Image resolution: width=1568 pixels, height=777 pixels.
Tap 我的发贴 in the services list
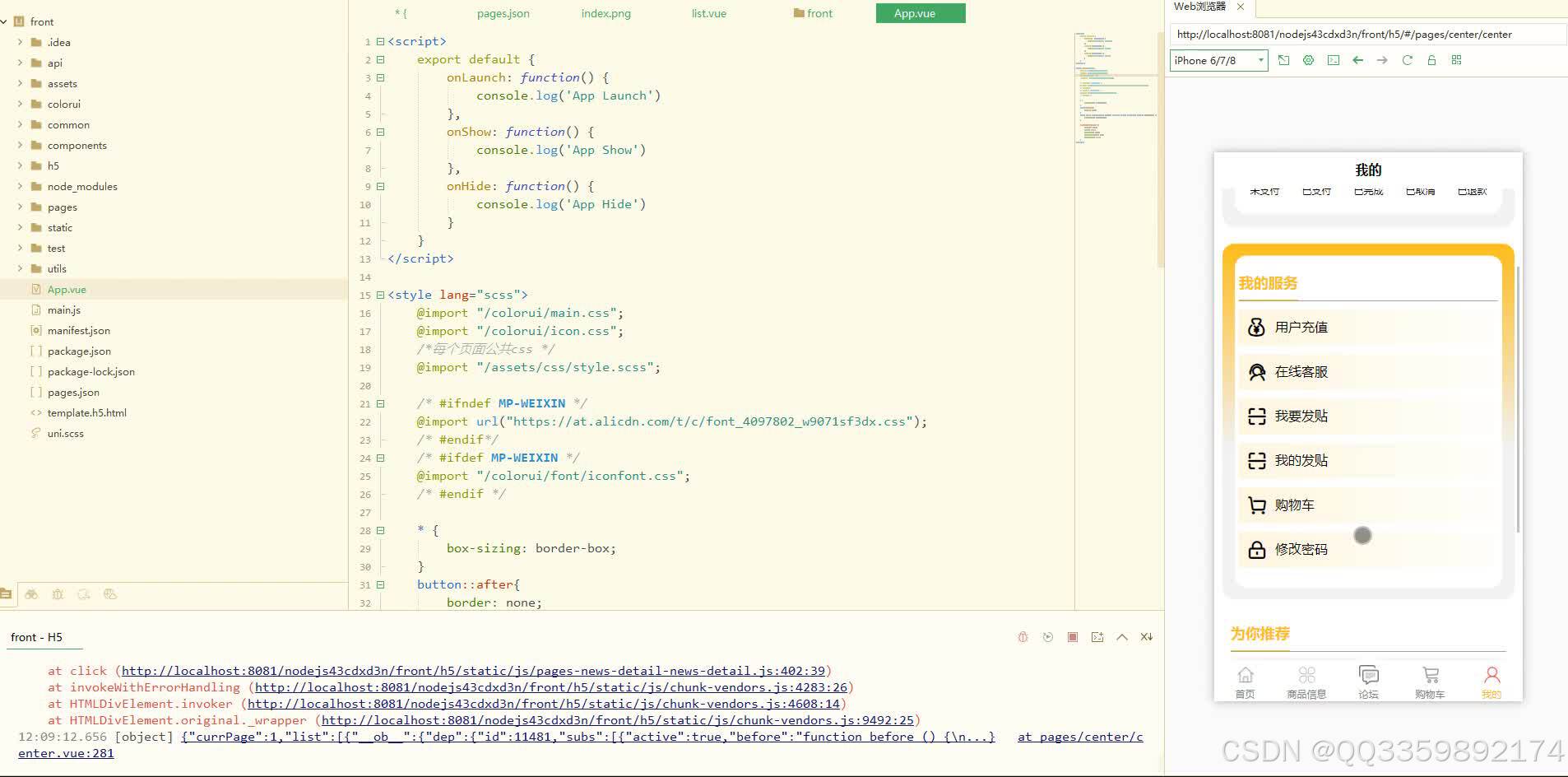tap(1367, 460)
